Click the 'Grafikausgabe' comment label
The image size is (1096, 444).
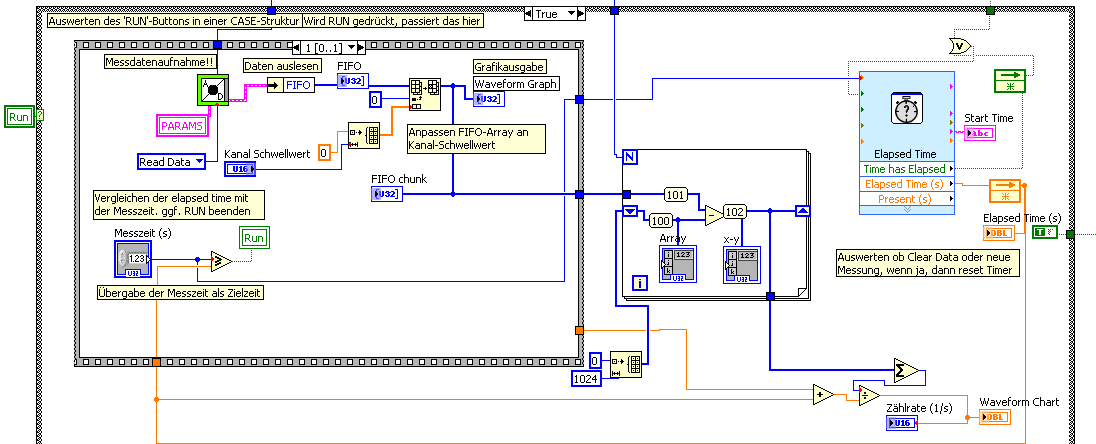(509, 66)
